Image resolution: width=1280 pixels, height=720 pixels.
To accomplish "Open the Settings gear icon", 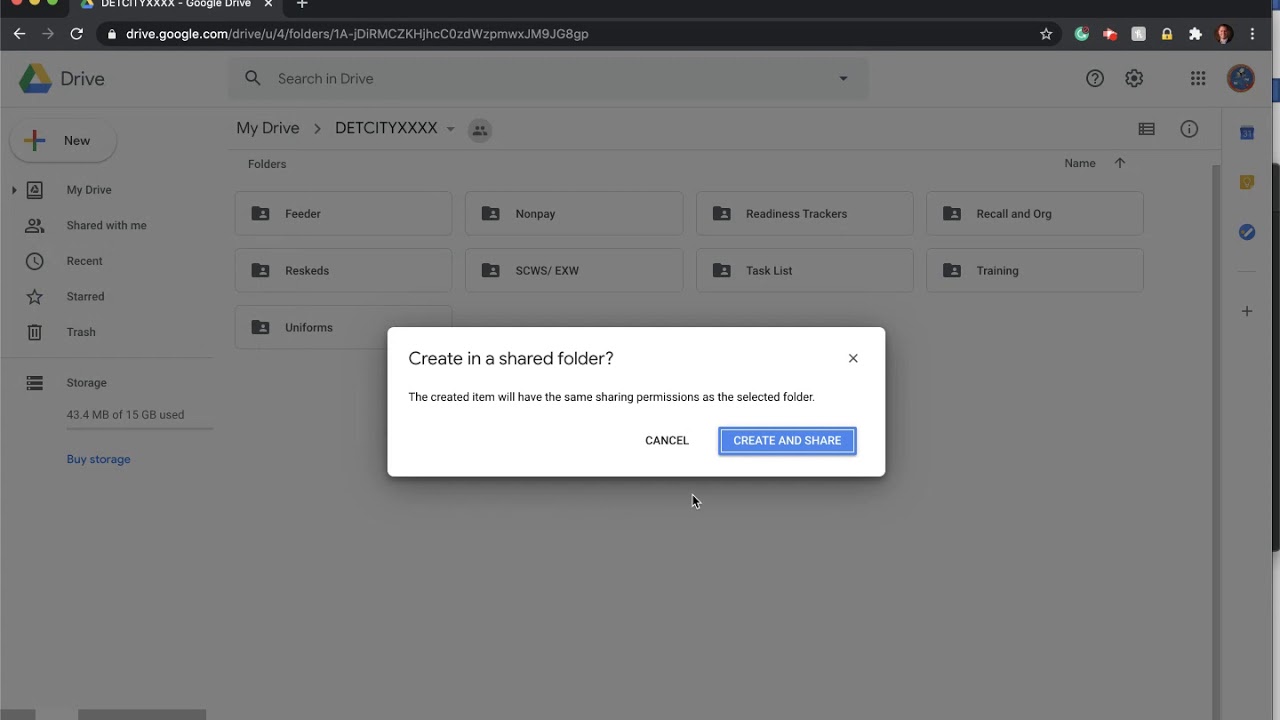I will tap(1134, 78).
